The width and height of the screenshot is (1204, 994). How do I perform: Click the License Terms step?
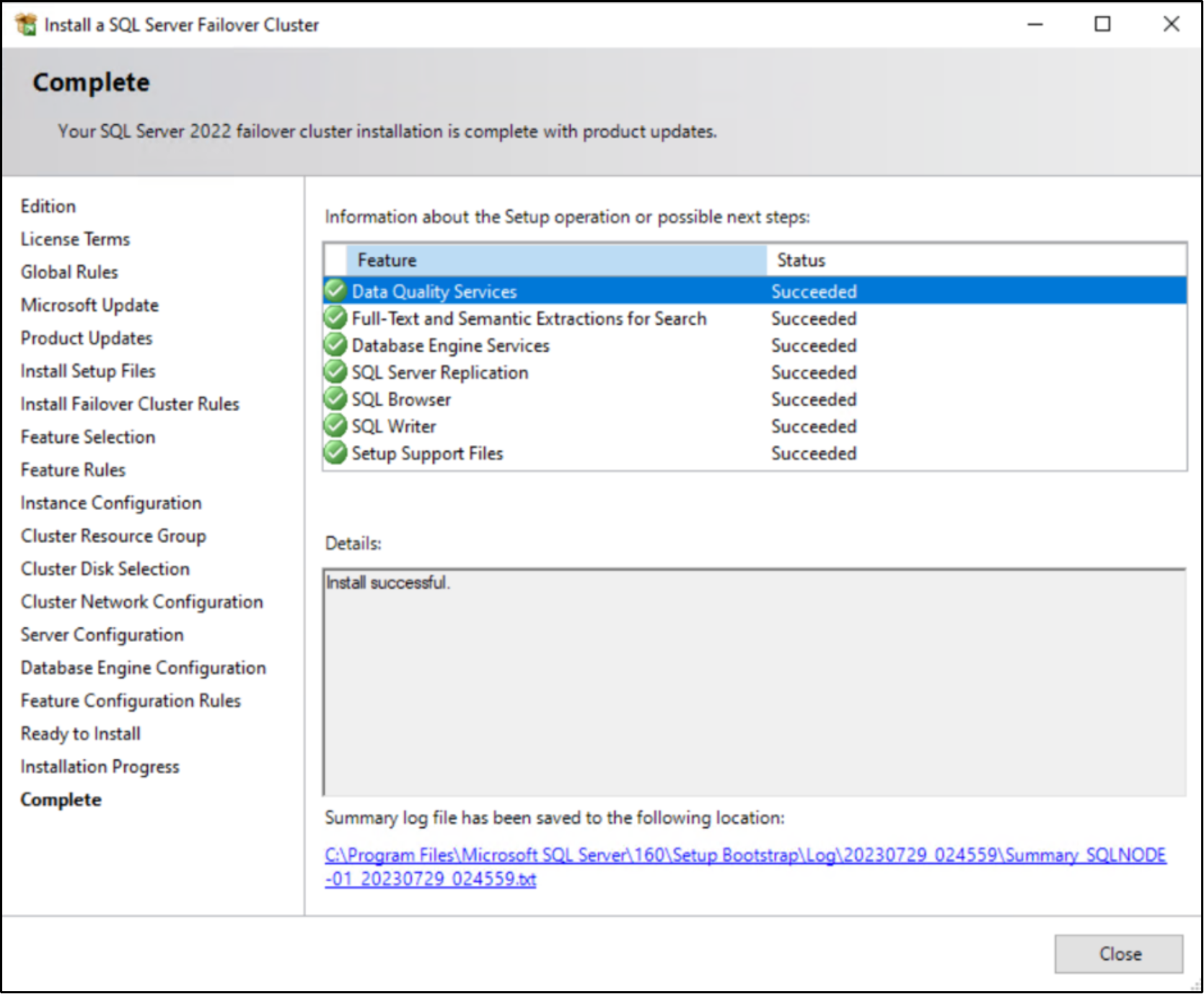pyautogui.click(x=76, y=239)
